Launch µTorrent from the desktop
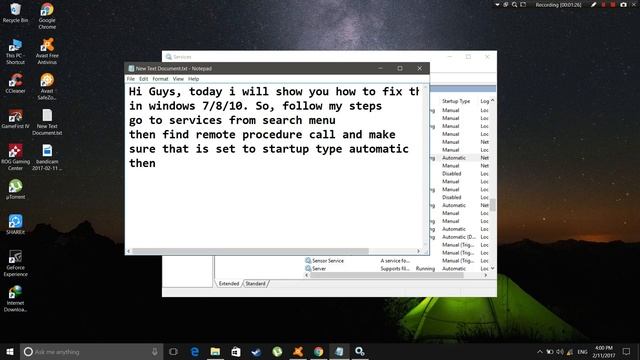Viewport: 640px width, 360px height. [x=15, y=189]
